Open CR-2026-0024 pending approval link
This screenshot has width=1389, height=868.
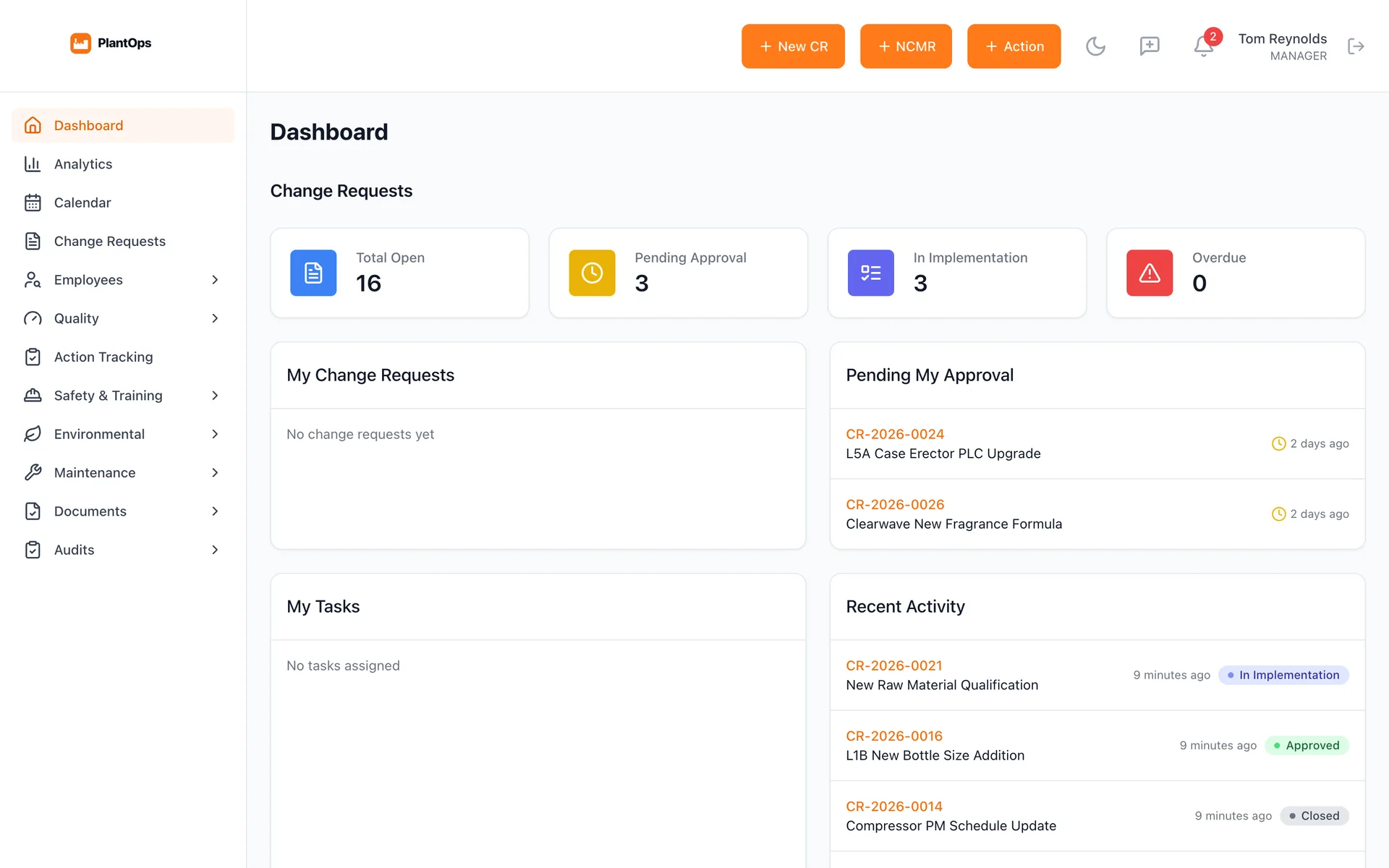pos(895,434)
